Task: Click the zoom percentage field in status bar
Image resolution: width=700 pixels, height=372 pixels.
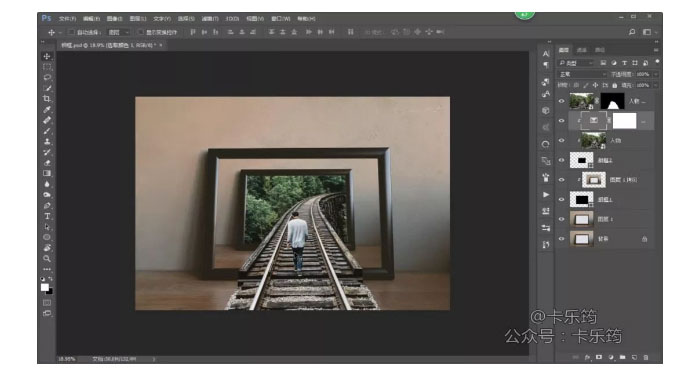Action: click(67, 359)
